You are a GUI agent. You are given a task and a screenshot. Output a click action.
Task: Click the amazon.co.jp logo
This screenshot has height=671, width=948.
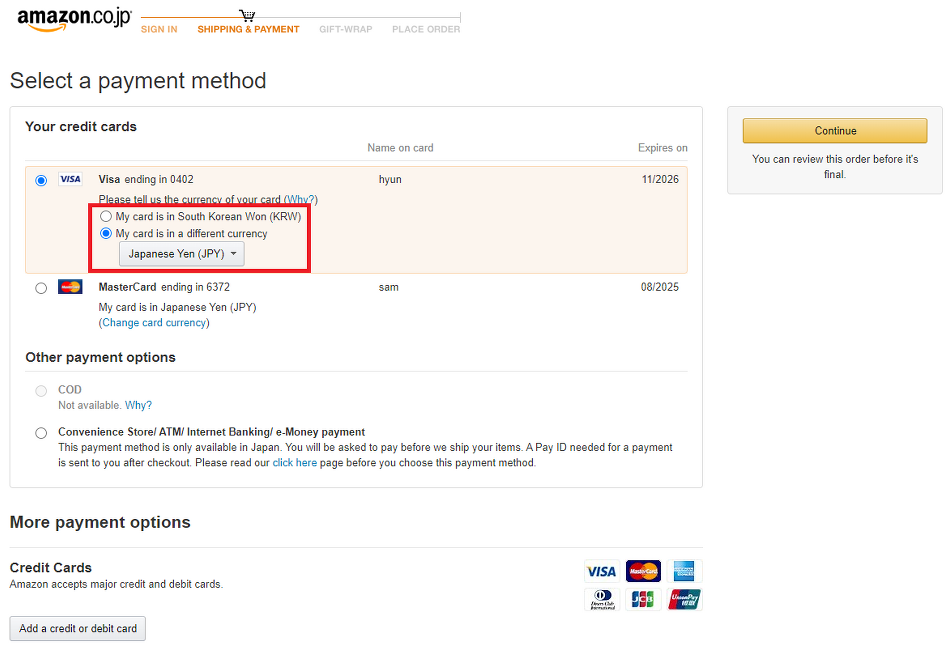(x=74, y=19)
